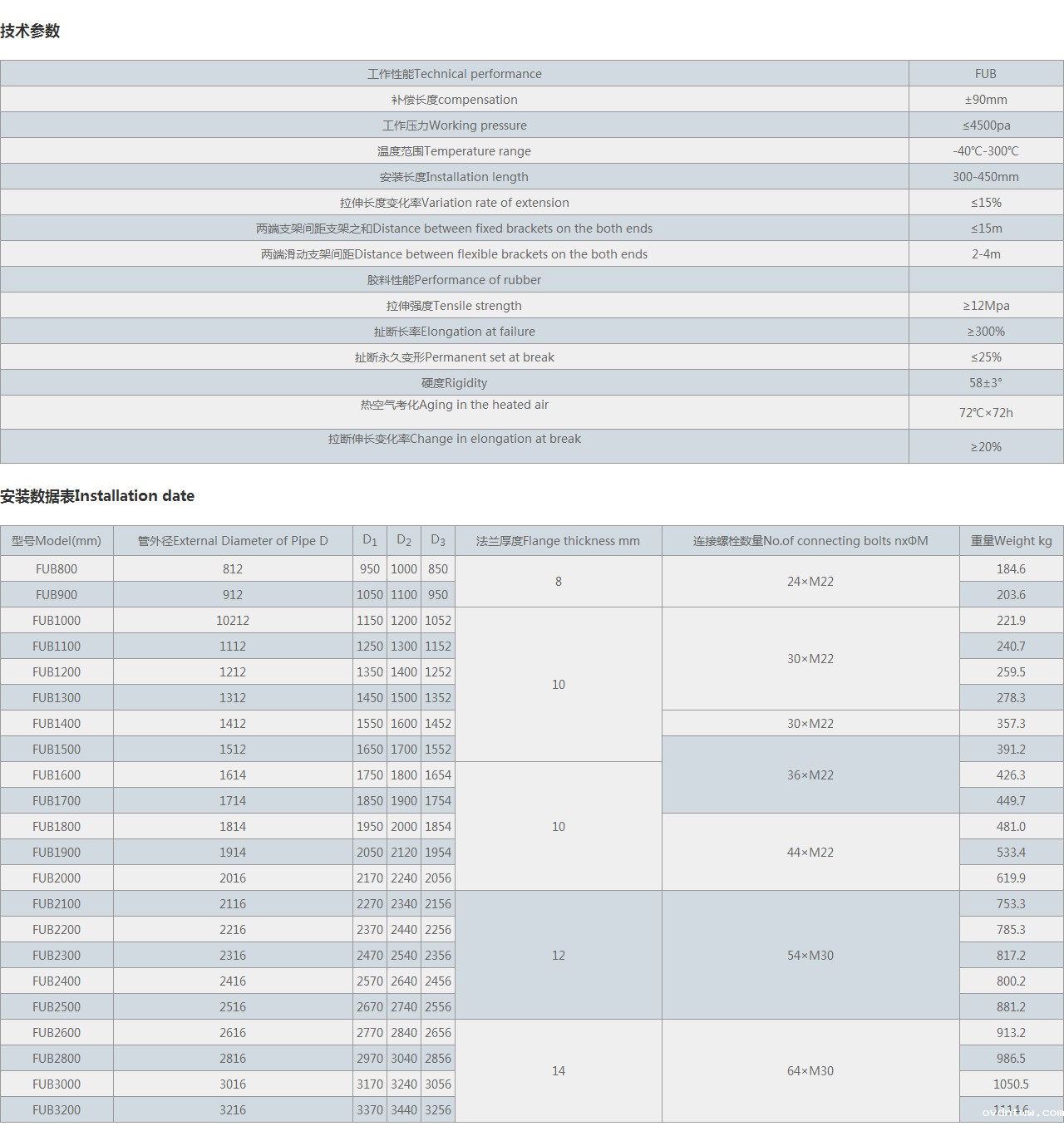1064x1126 pixels.
Task: Click the No.of connecting bolts header
Action: coord(810,541)
